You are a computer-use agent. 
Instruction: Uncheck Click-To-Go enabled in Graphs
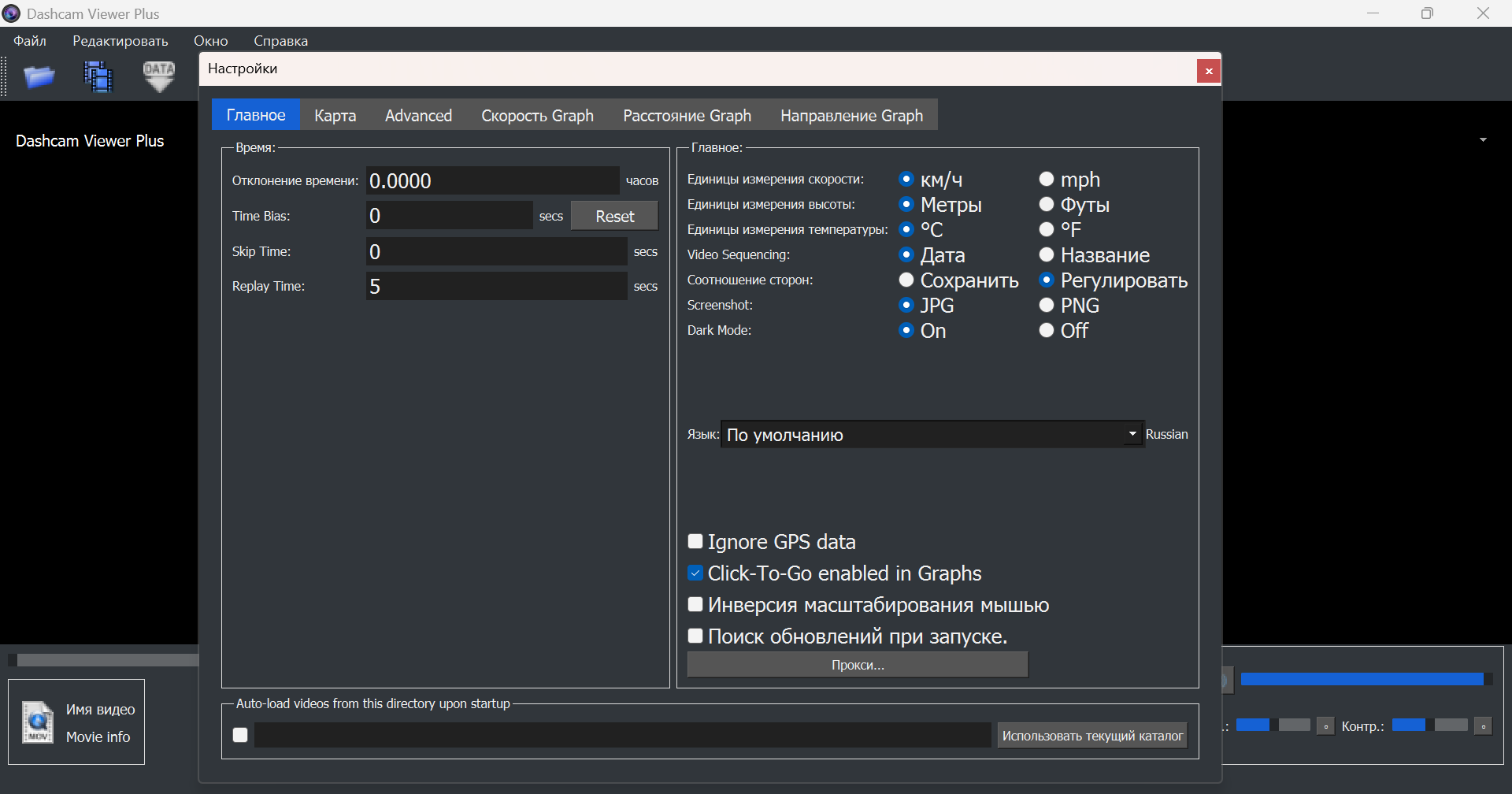click(x=695, y=573)
